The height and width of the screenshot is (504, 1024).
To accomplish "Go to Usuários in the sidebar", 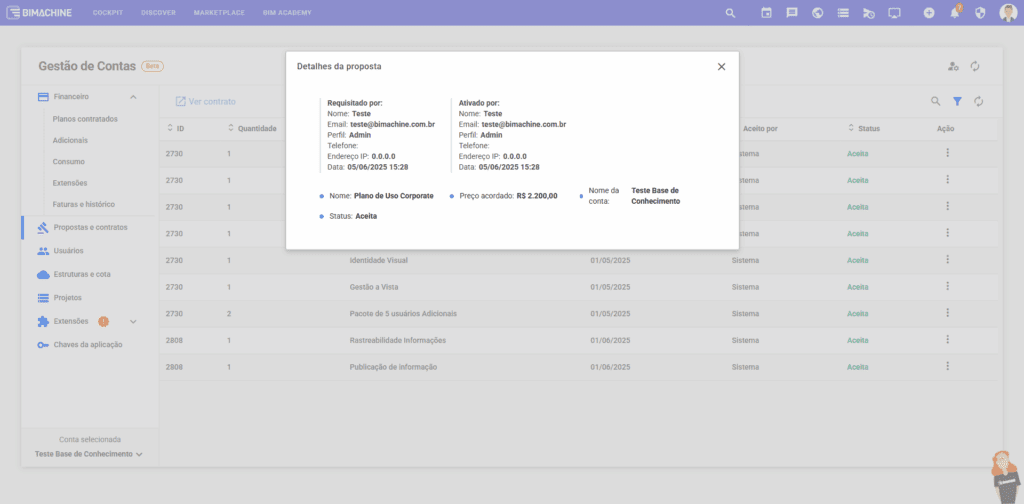I will point(68,251).
